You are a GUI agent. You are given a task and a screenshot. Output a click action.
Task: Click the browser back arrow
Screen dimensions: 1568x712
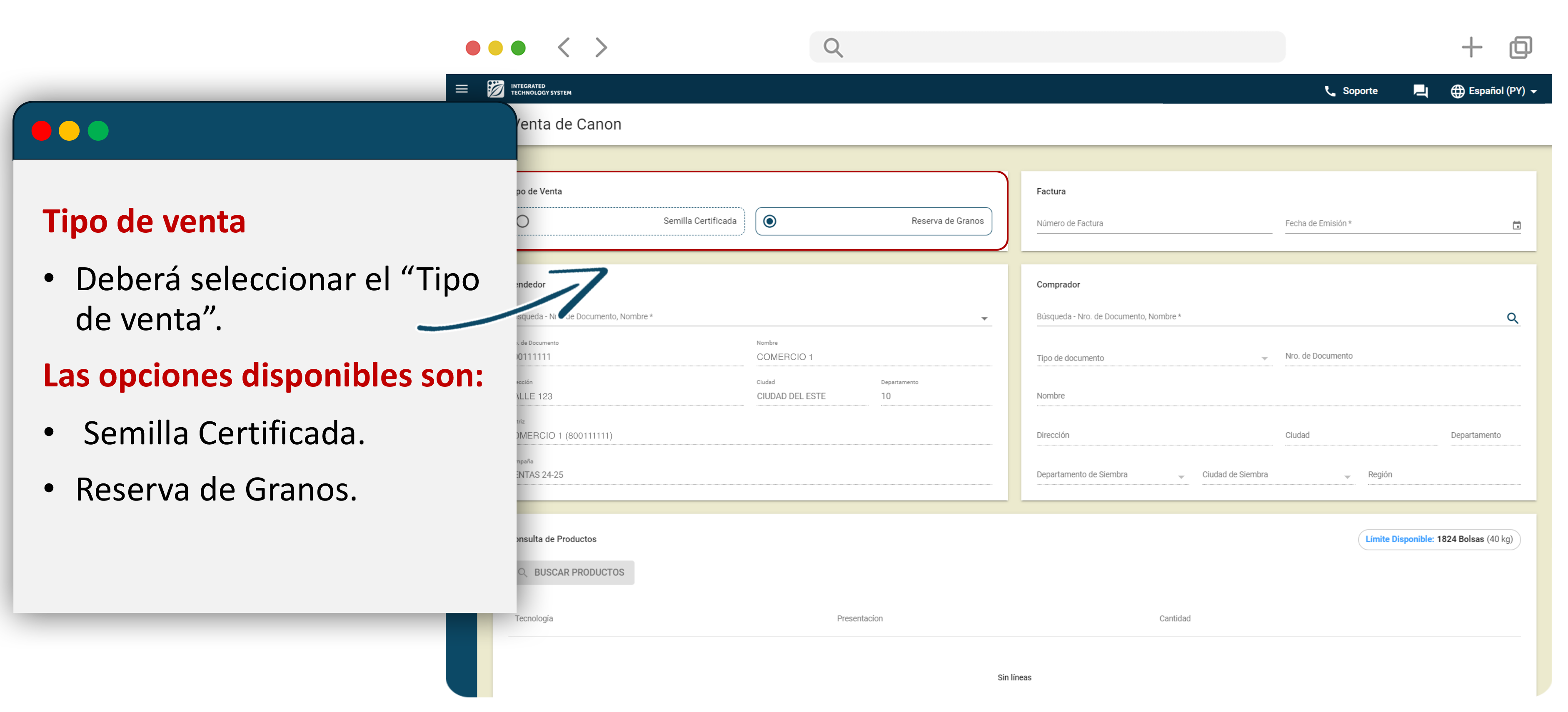pyautogui.click(x=564, y=47)
